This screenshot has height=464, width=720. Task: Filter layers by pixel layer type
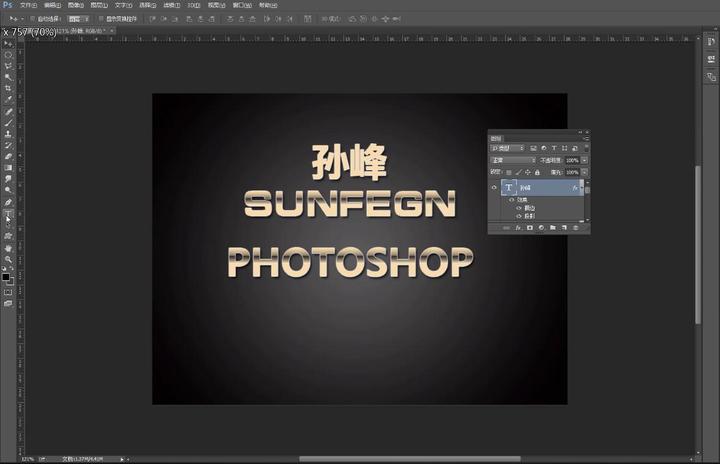coord(533,148)
